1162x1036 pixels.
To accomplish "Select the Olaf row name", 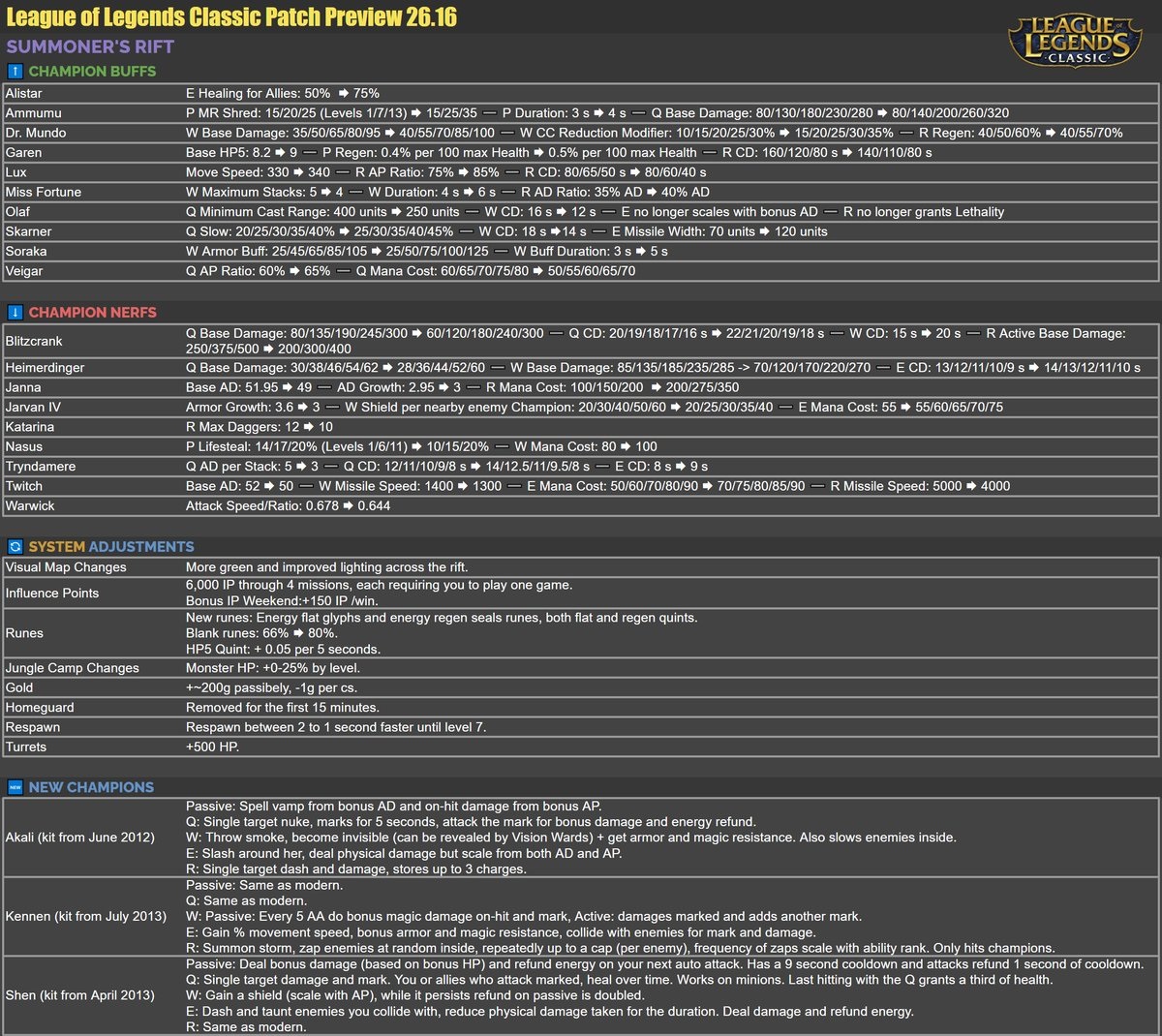I will (17, 211).
